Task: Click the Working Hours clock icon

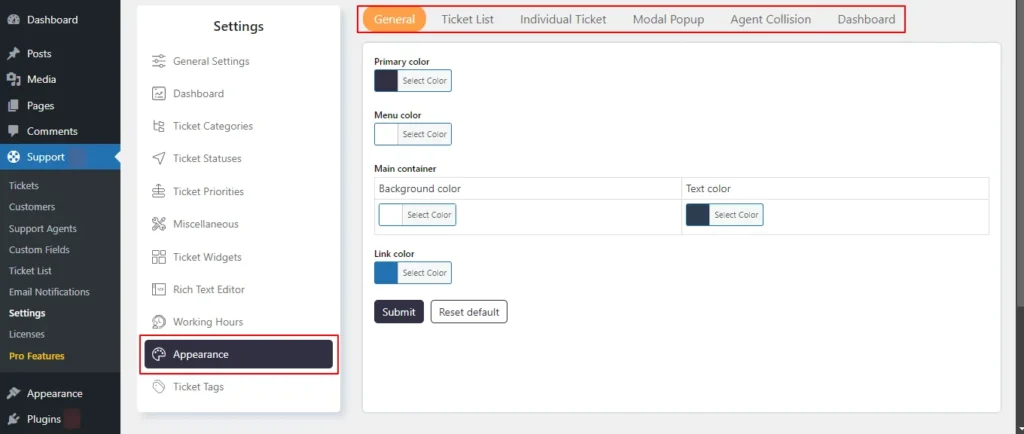Action: (x=159, y=322)
